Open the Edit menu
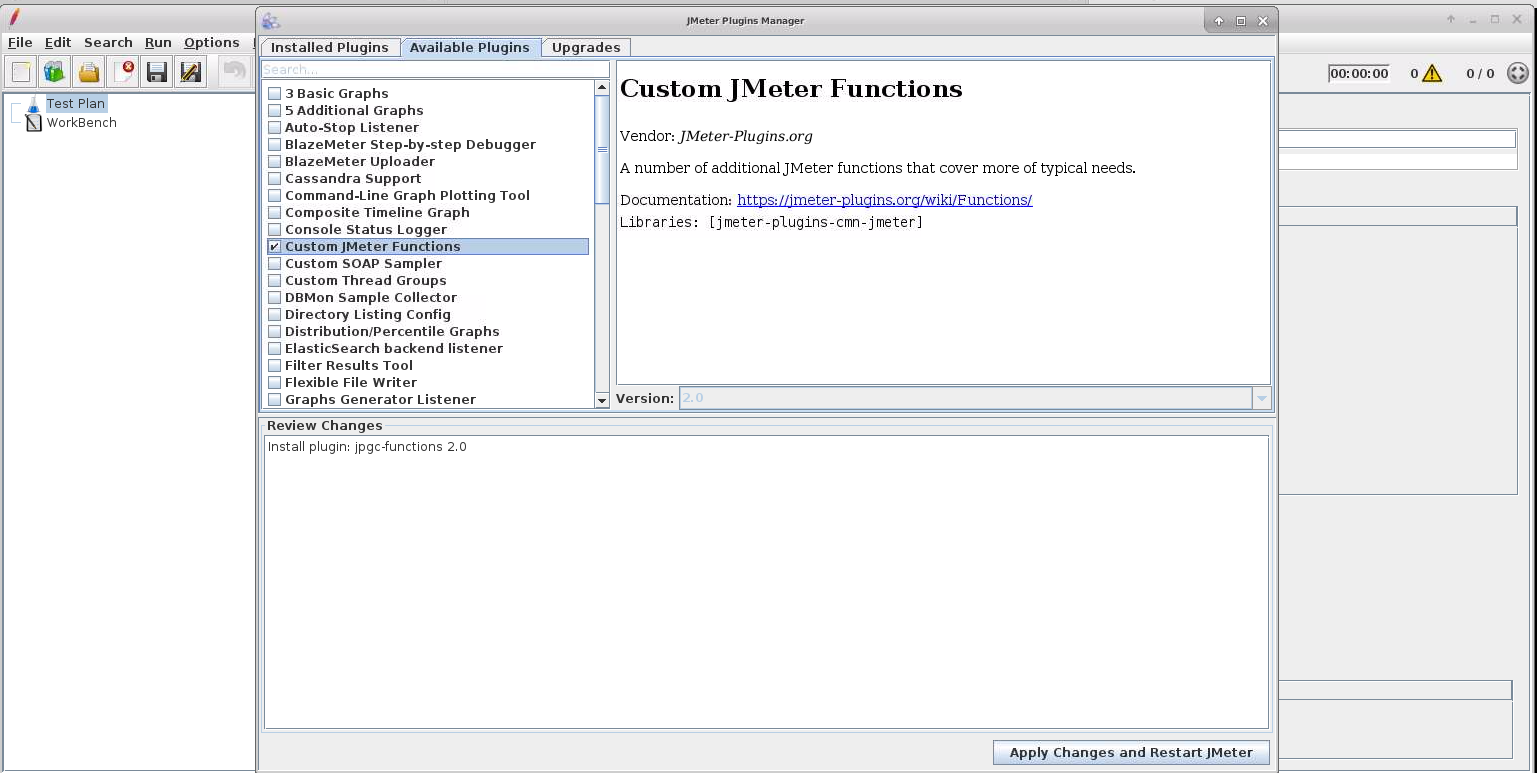1537x773 pixels. [58, 43]
